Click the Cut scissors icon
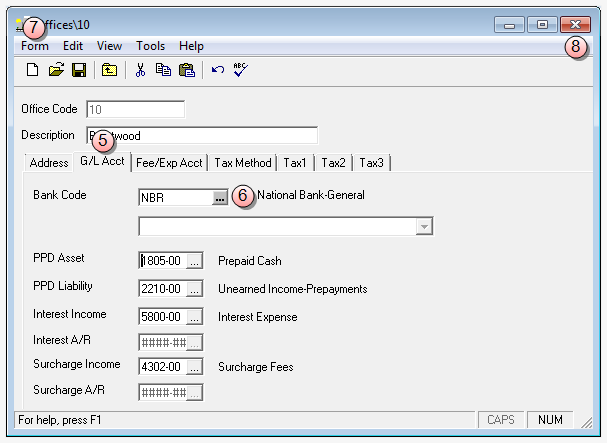The width and height of the screenshot is (607, 443). (x=140, y=70)
